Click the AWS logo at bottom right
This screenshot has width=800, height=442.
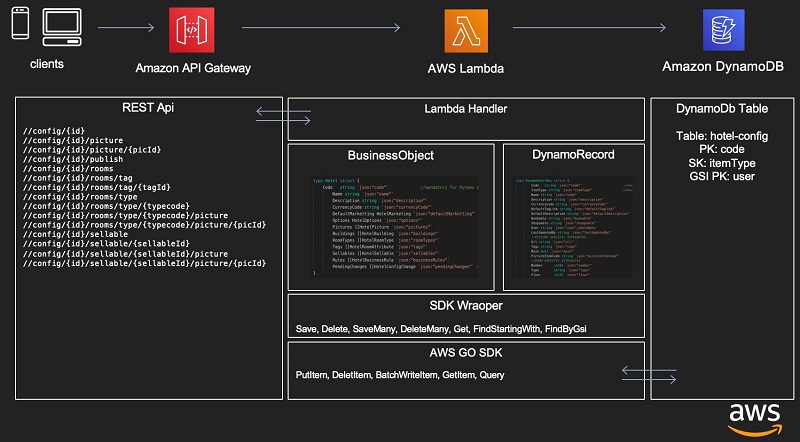click(x=755, y=420)
